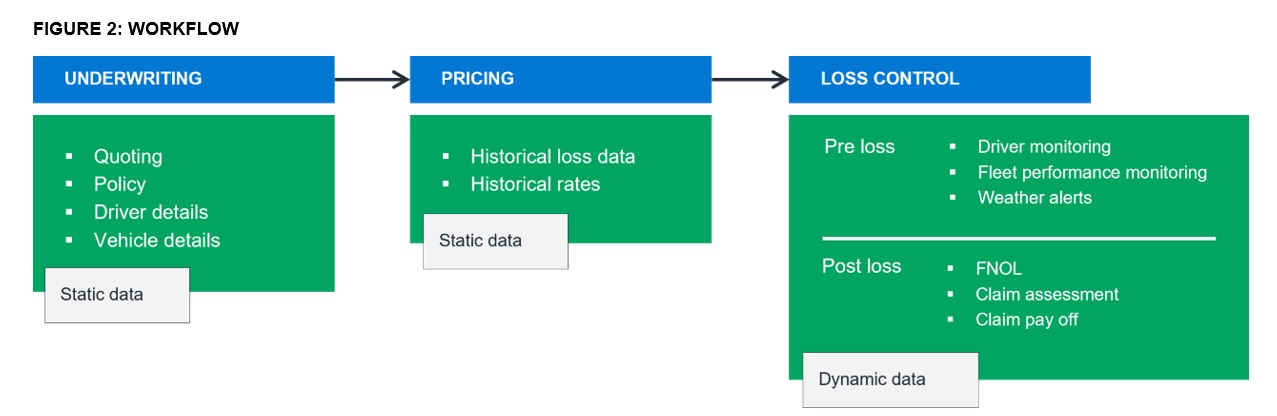Click the Vehicle details entry
This screenshot has width=1277, height=416.
coord(157,240)
